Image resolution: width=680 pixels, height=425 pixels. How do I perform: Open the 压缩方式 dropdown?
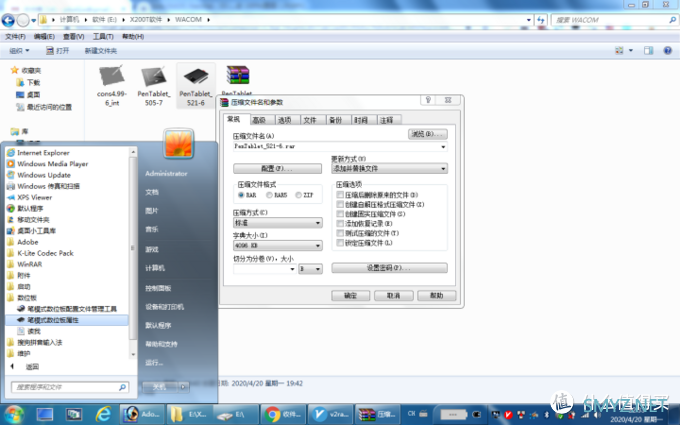point(278,223)
